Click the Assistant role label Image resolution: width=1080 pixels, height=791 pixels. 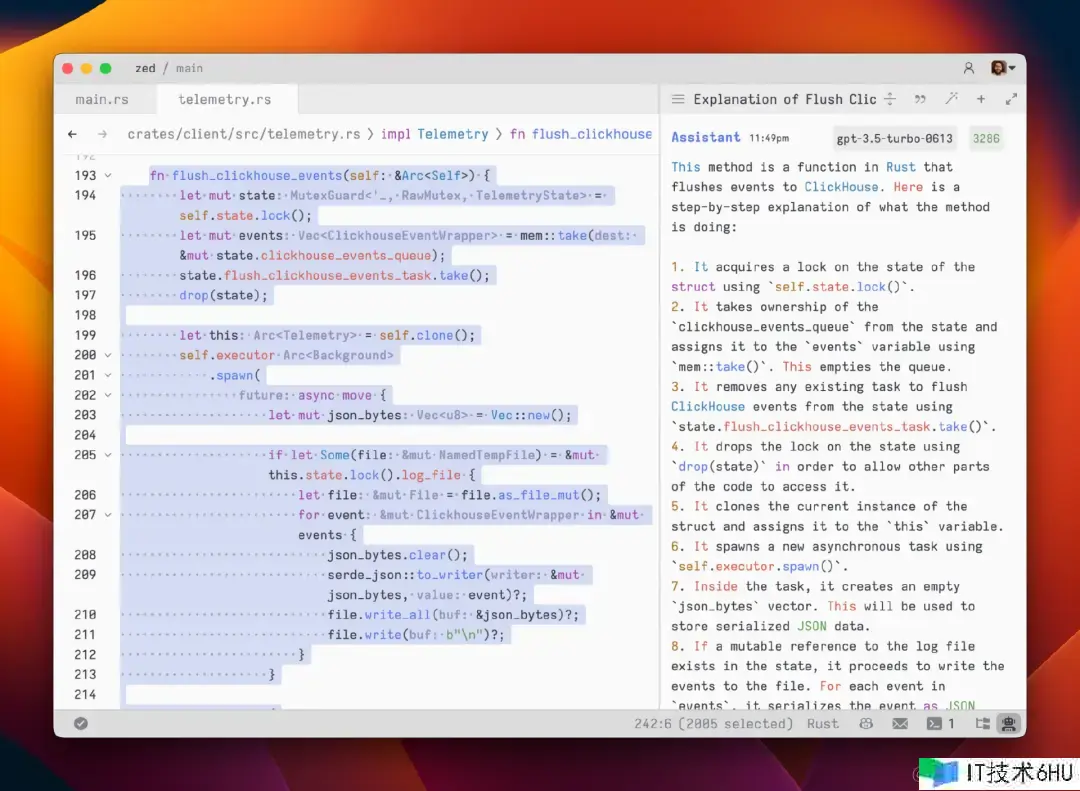(706, 137)
